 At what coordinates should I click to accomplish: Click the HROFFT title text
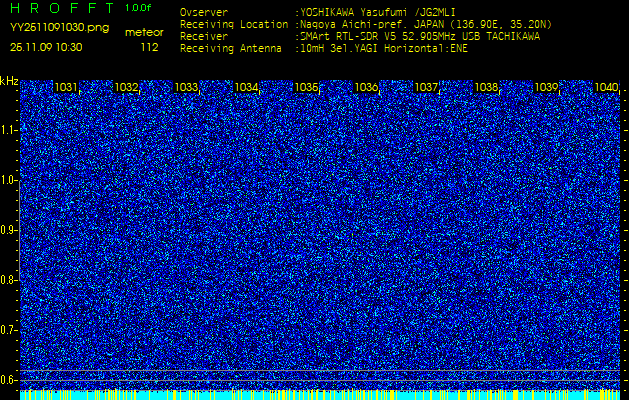point(62,8)
